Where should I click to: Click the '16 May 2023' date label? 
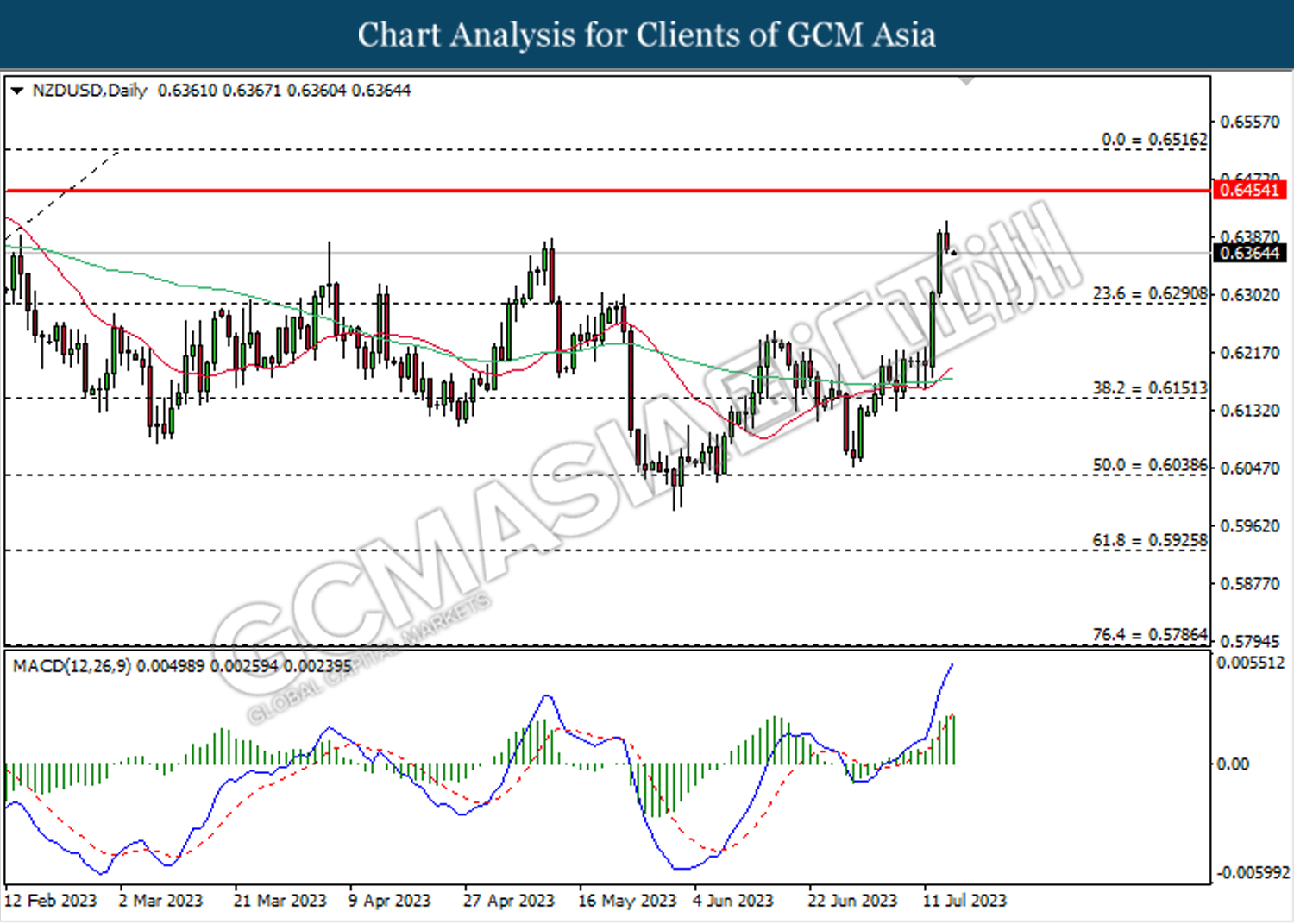pyautogui.click(x=627, y=901)
